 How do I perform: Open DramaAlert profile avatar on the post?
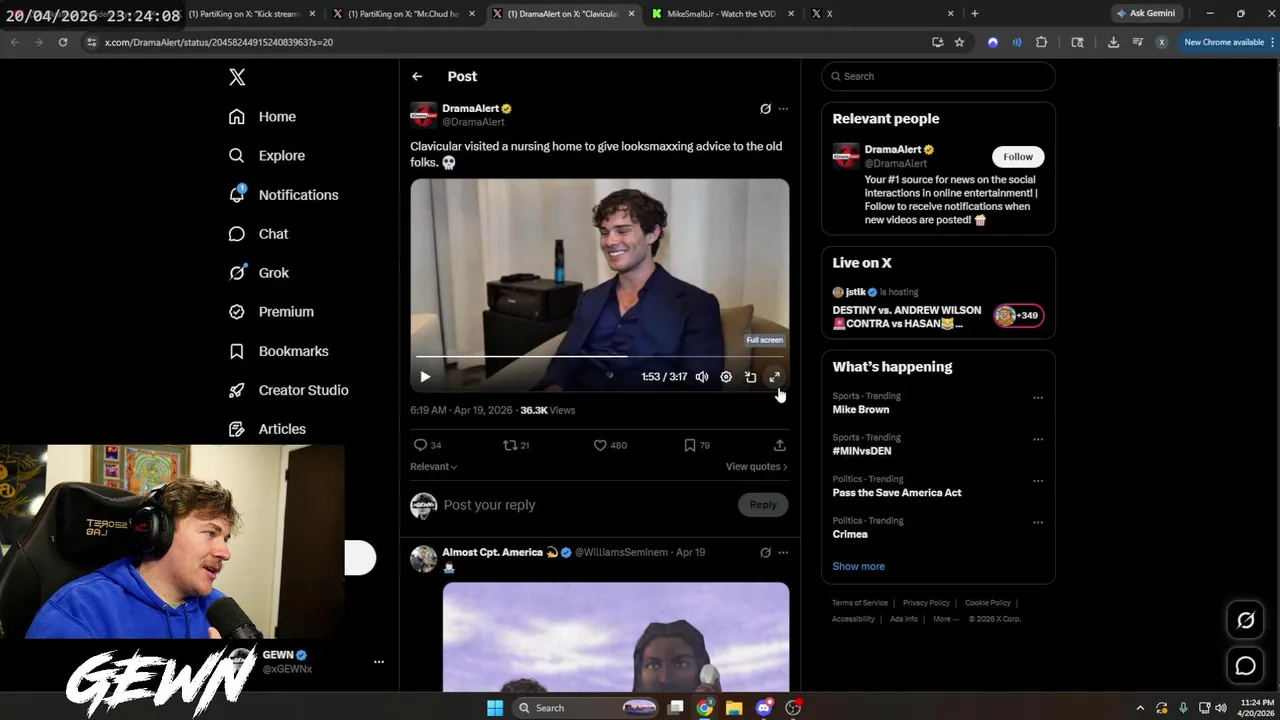[x=424, y=114]
